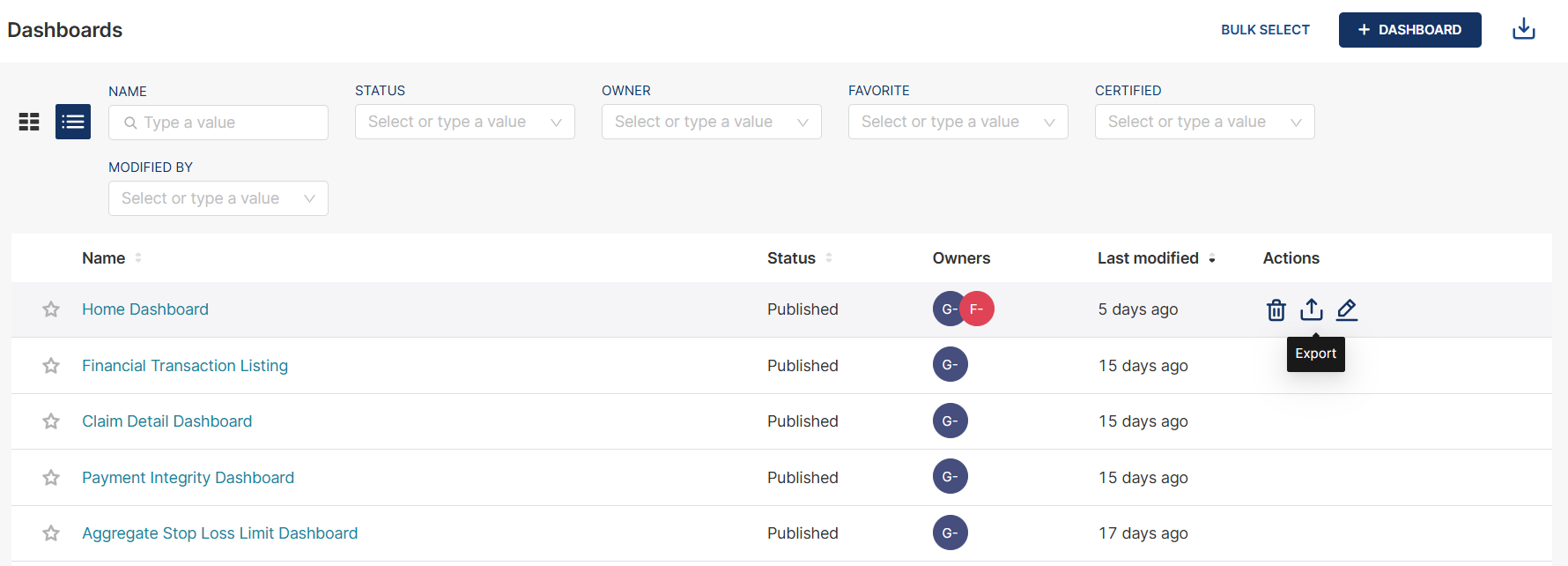Open the Certified filter dropdown

pos(1204,122)
